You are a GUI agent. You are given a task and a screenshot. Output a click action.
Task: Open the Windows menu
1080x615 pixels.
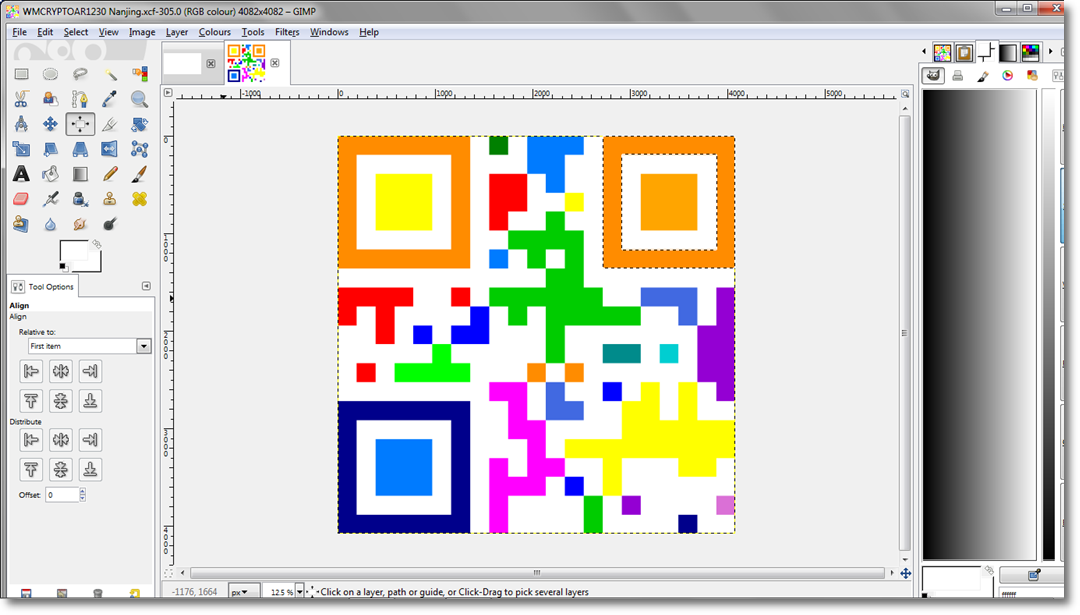tap(329, 32)
